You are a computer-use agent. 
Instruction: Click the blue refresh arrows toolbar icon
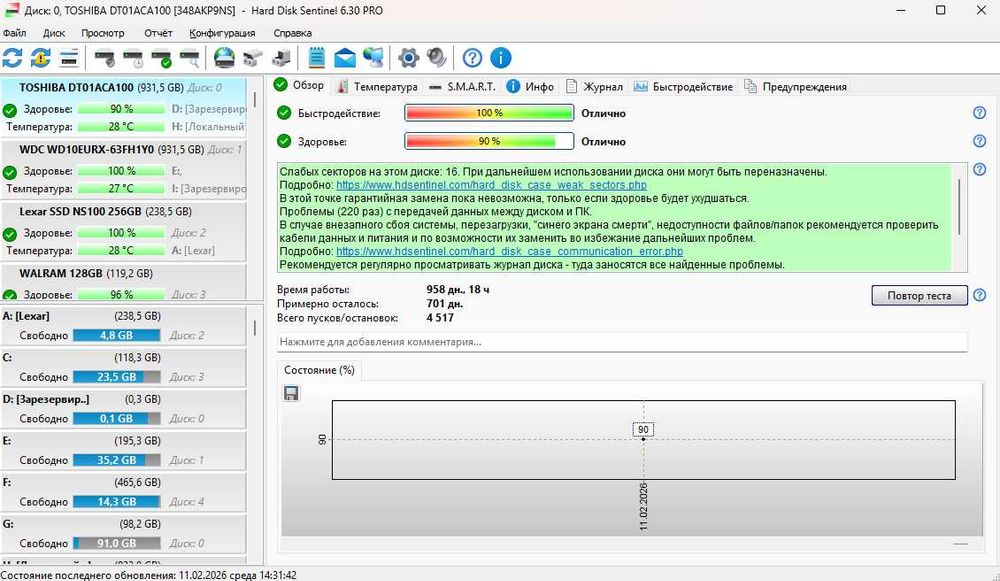click(x=12, y=58)
